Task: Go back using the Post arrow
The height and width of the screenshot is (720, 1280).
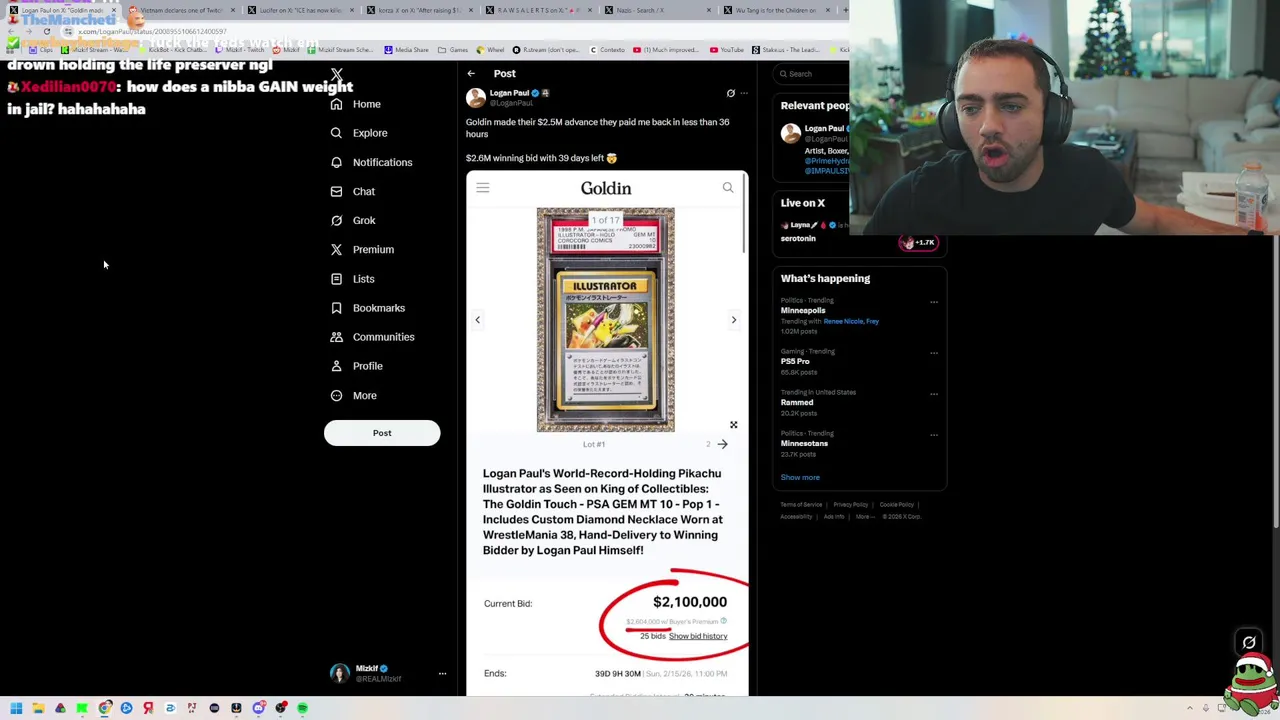Action: (471, 74)
